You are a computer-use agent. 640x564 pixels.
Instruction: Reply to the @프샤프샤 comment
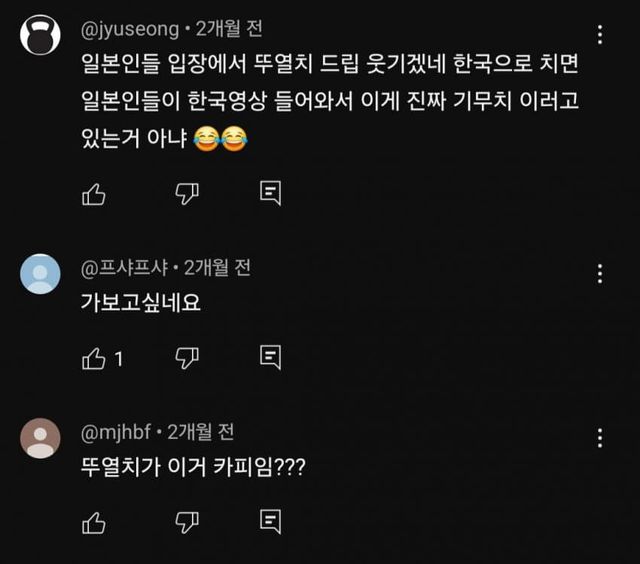tap(270, 356)
